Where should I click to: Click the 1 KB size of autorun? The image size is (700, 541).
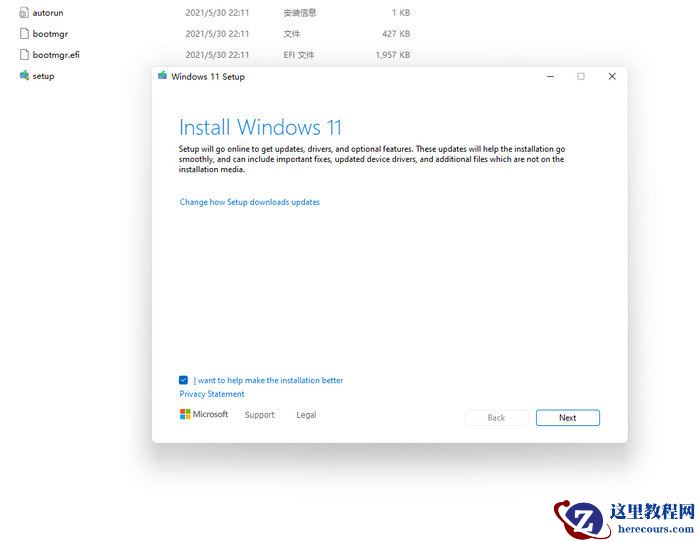[x=401, y=13]
